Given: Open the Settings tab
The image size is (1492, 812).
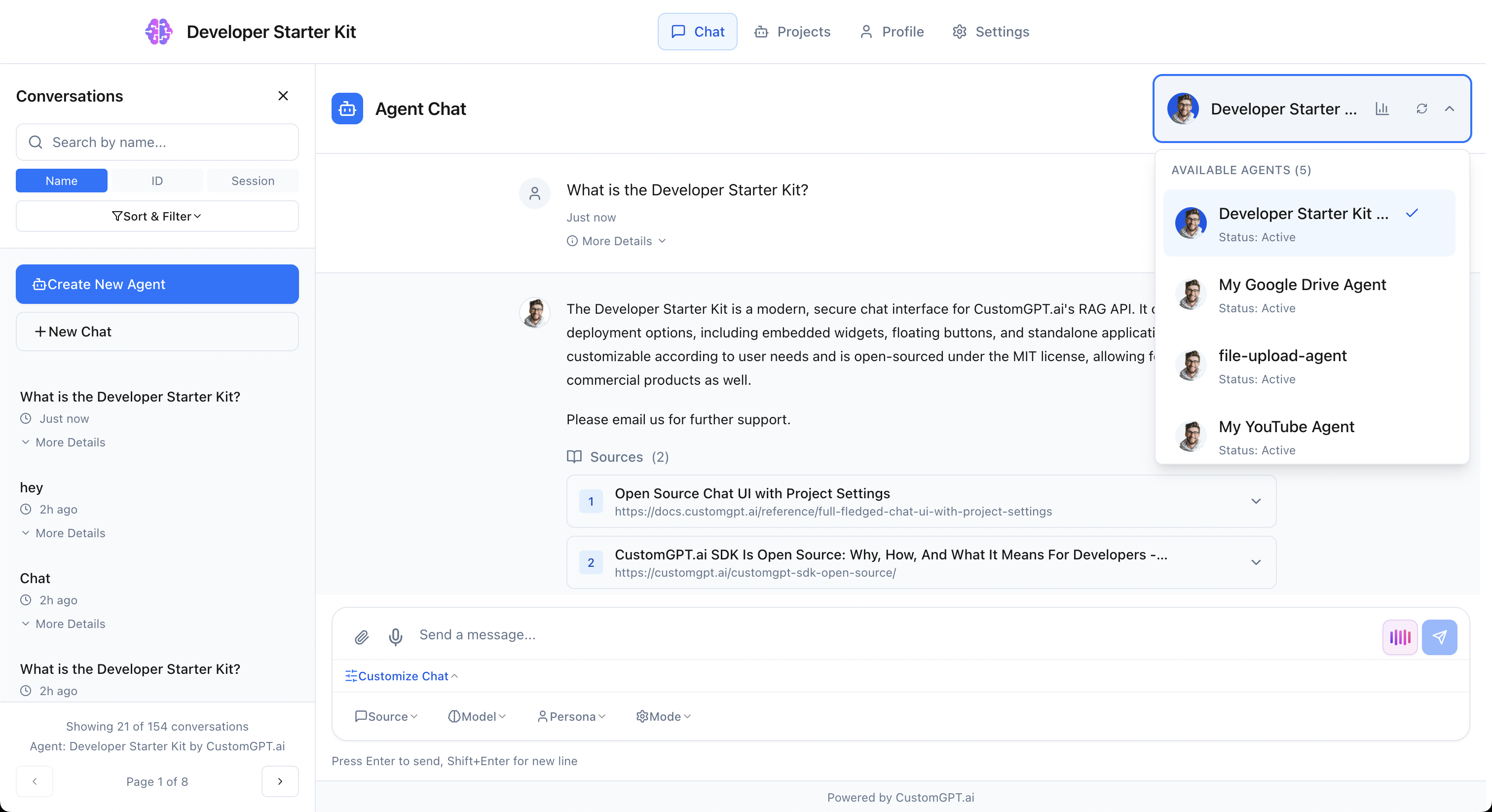Looking at the screenshot, I should click(x=991, y=32).
